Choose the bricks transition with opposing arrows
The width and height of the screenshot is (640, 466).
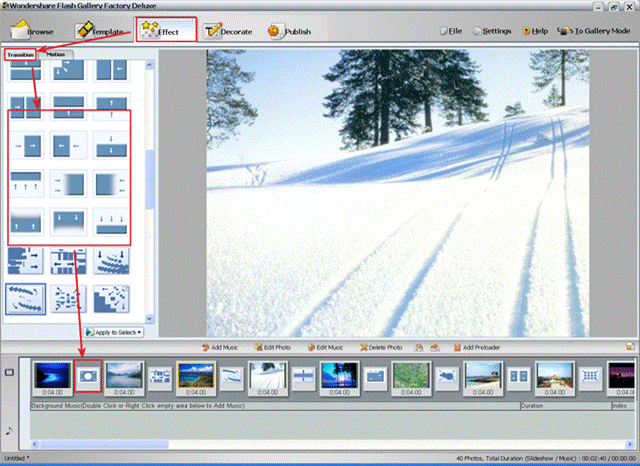coord(68,260)
